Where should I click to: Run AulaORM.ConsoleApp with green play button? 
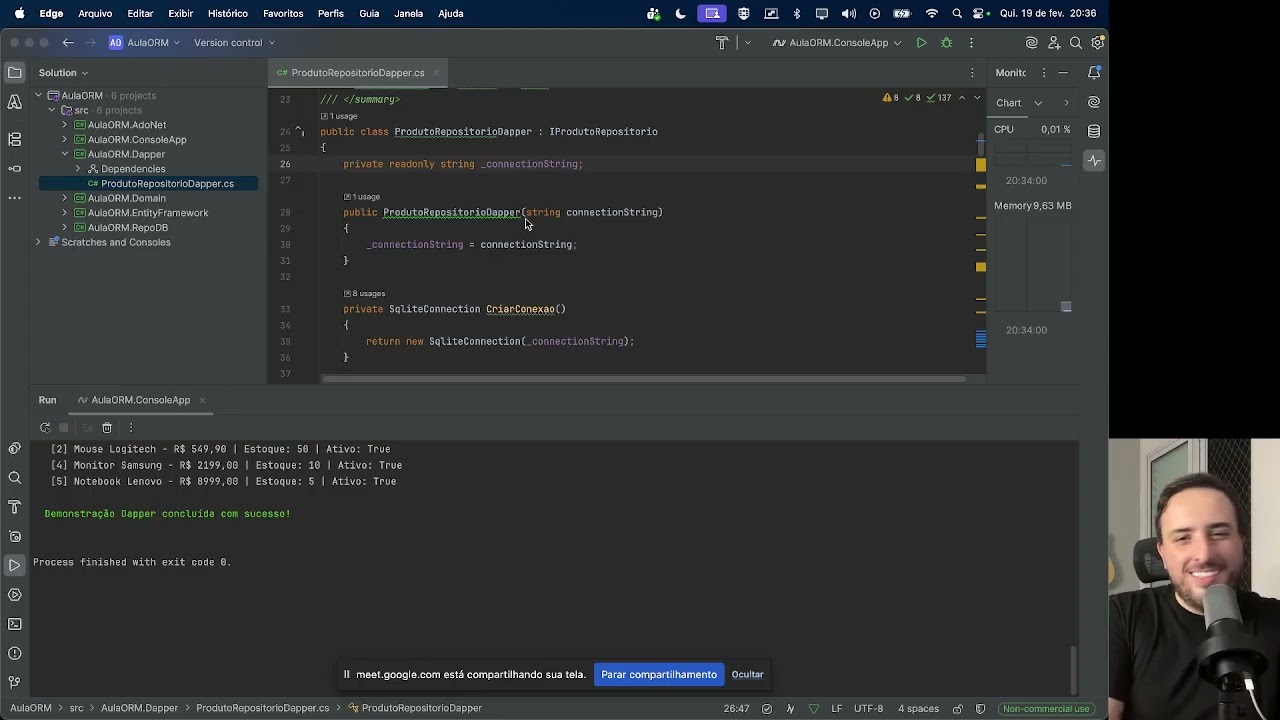click(921, 43)
